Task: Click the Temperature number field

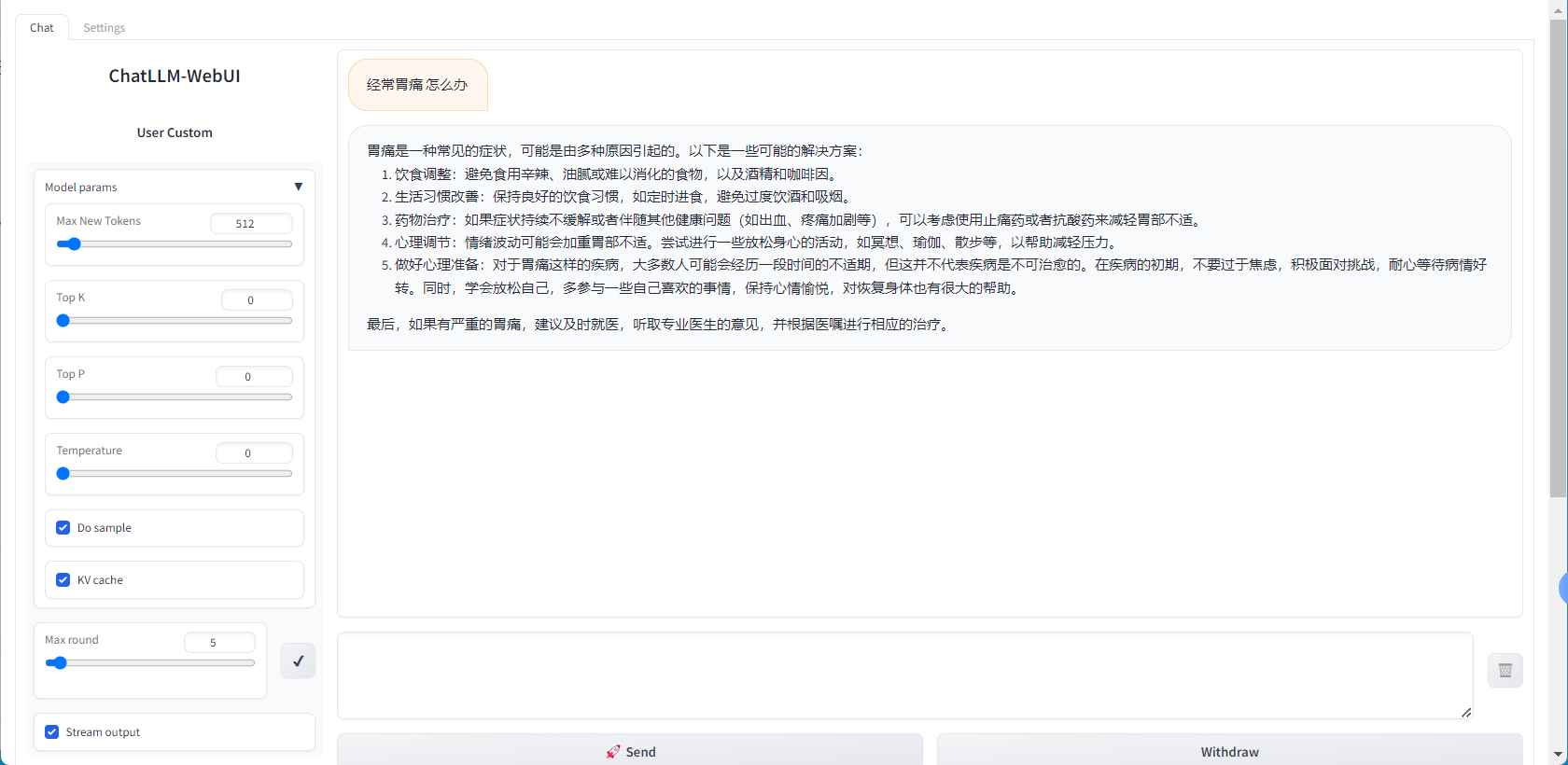Action: pos(254,453)
